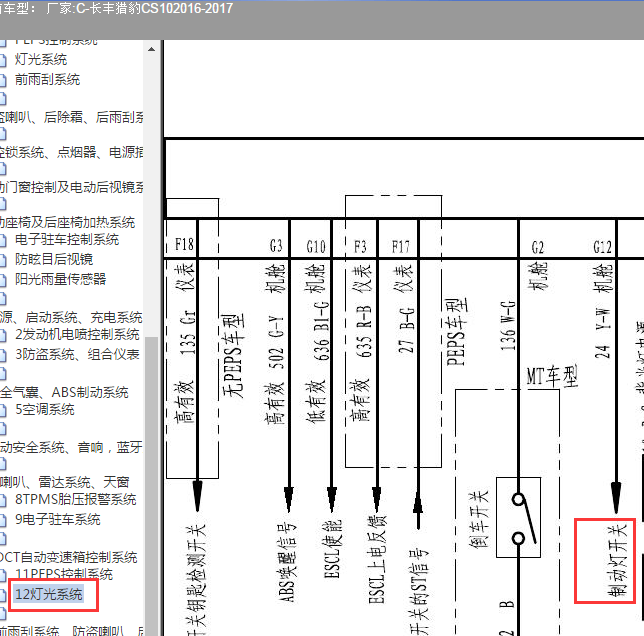Open 动安全系统、音响，蓝牙 entry
The image size is (644, 636).
click(71, 447)
